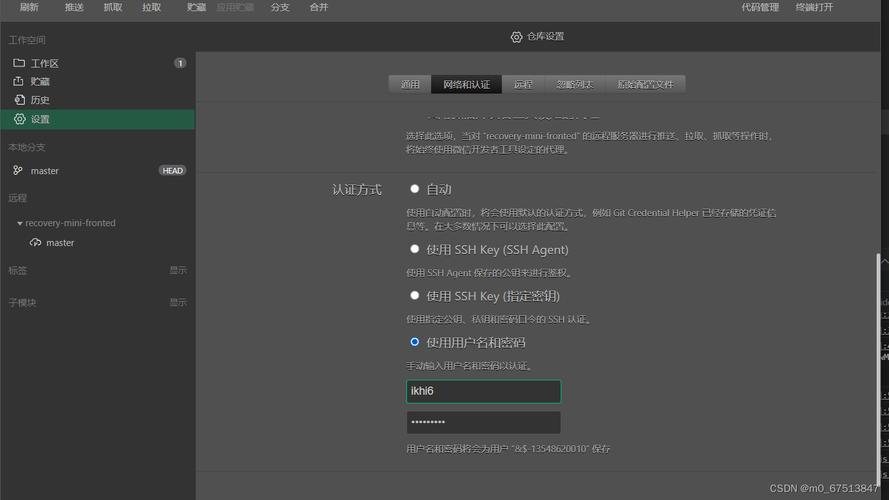Show the 标签 tags section

pyautogui.click(x=177, y=270)
